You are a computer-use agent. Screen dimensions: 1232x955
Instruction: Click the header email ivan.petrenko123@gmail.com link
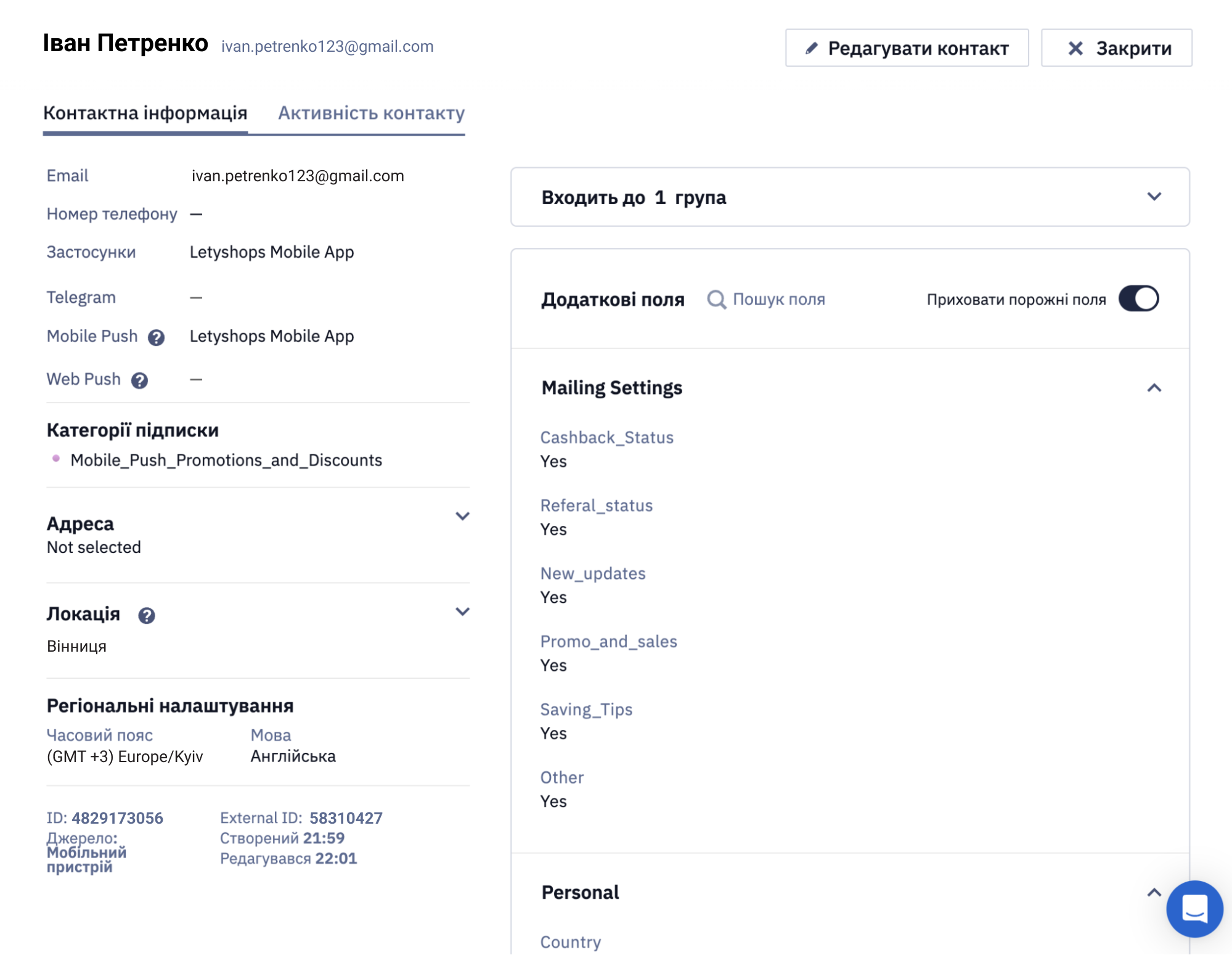[x=327, y=46]
